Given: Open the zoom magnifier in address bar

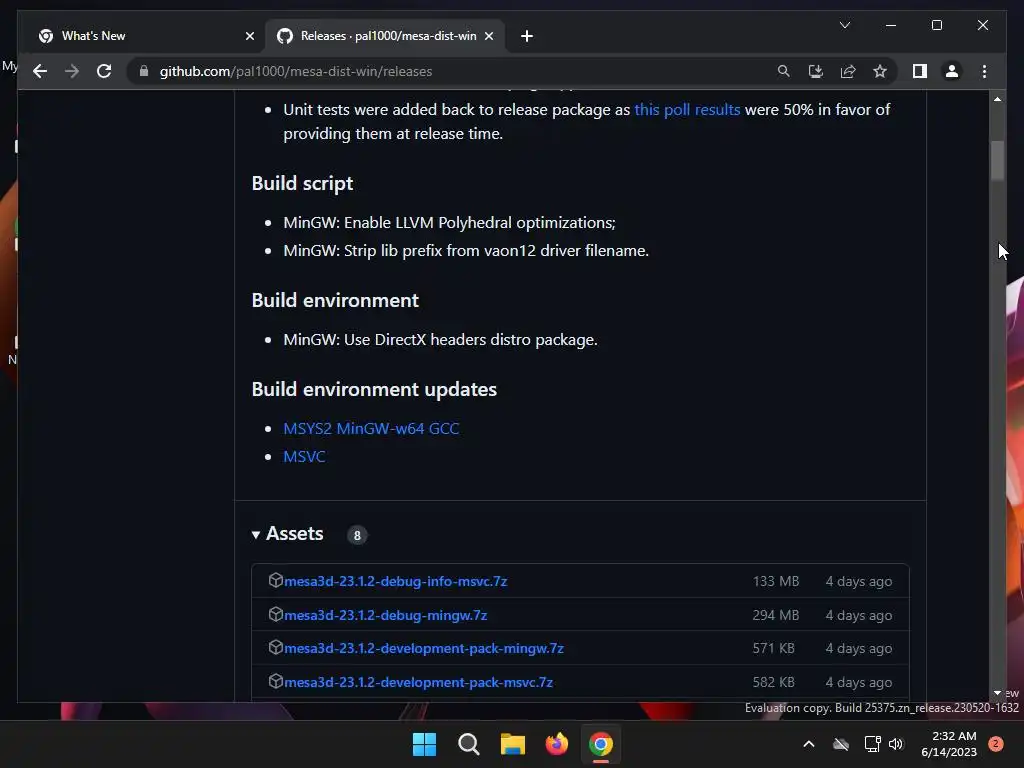Looking at the screenshot, I should click(784, 71).
